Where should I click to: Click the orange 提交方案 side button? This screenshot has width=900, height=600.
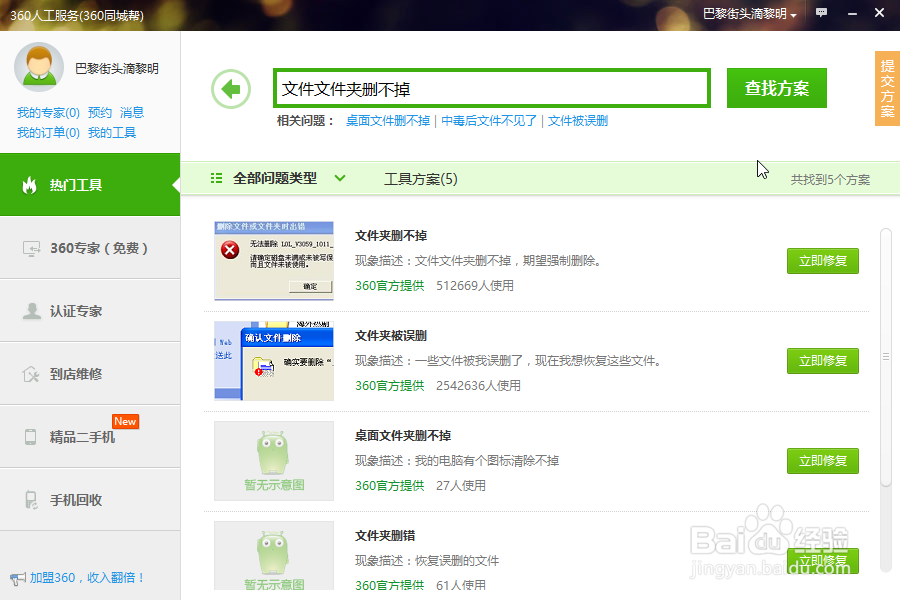click(x=887, y=88)
